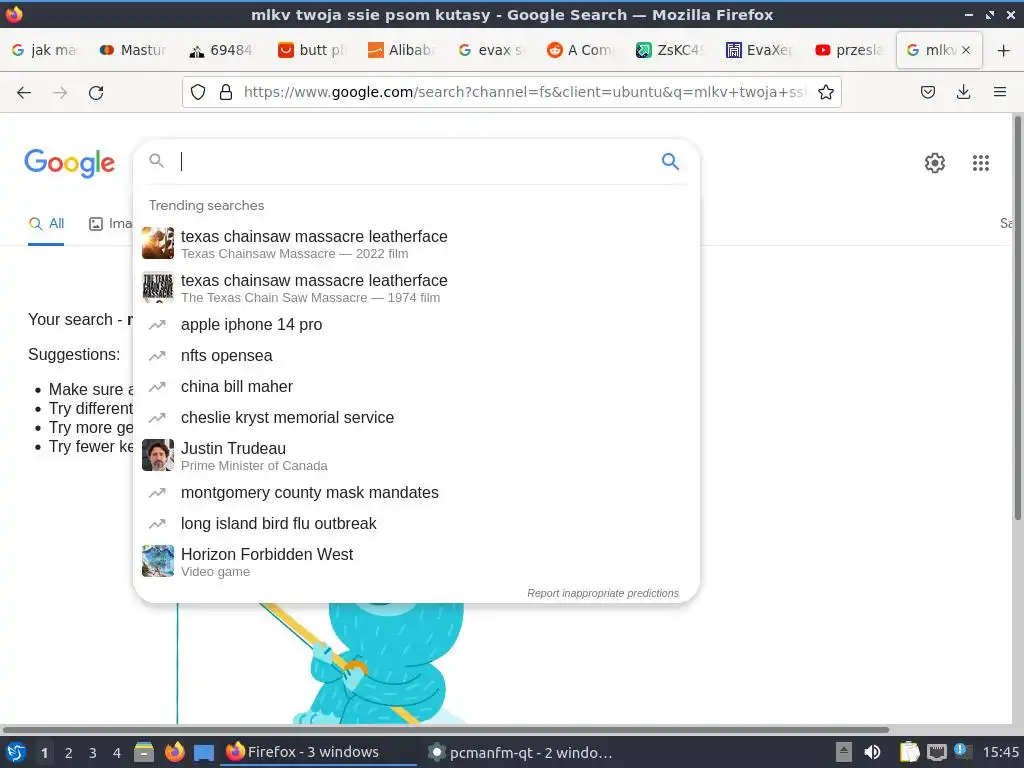Image resolution: width=1024 pixels, height=768 pixels.
Task: Open the removable media tray icon
Action: click(x=844, y=752)
